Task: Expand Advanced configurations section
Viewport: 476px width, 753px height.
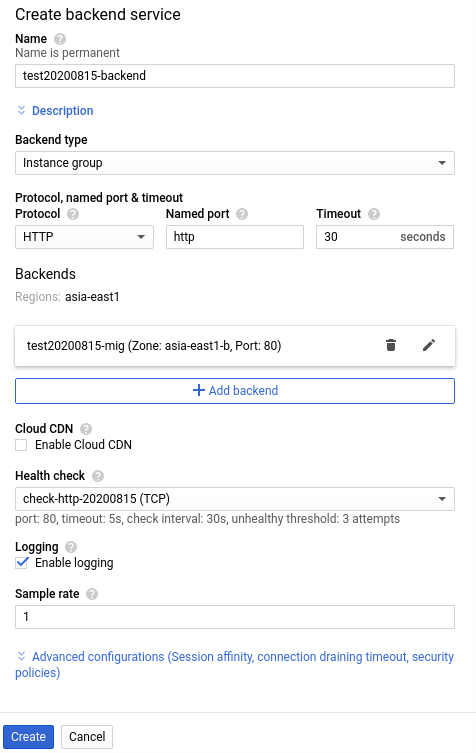Action: 234,665
